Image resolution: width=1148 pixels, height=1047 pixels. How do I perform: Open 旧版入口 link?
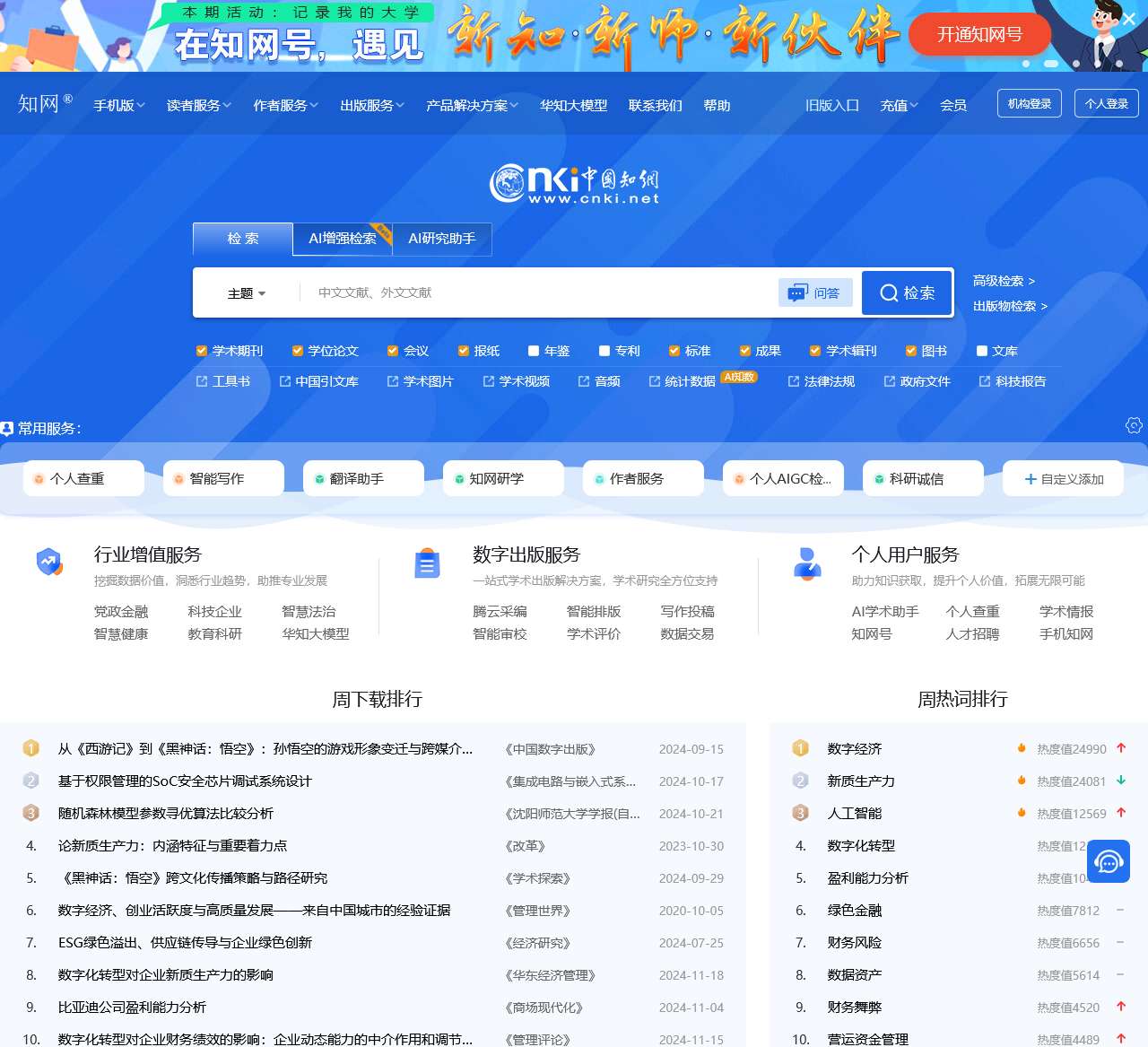832,105
